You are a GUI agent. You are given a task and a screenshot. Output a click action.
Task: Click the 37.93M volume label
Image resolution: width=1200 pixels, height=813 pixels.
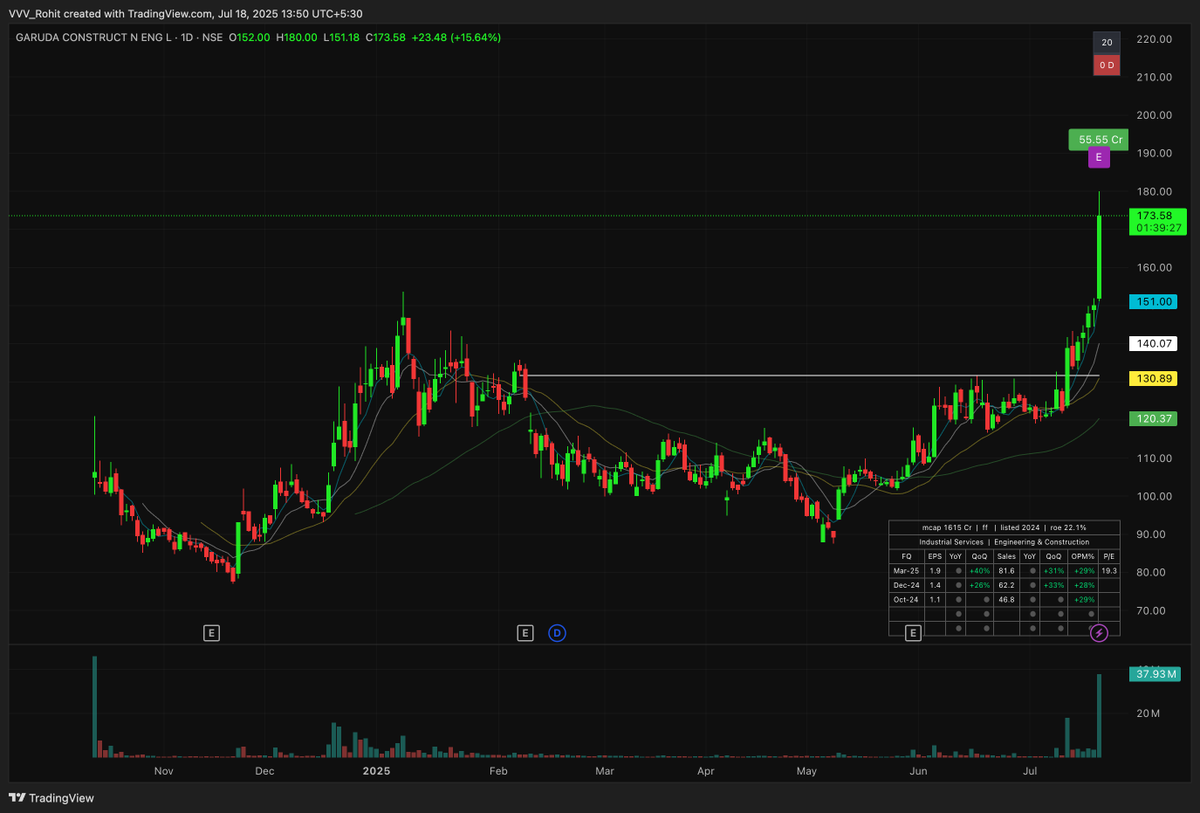point(1155,674)
